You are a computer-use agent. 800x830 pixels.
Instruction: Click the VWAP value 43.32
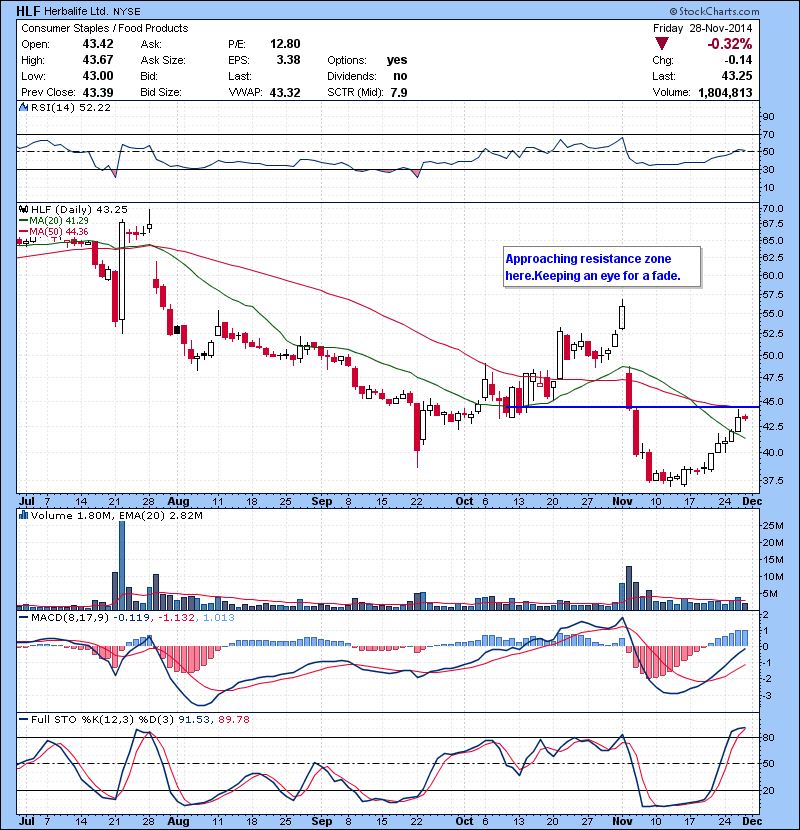pyautogui.click(x=285, y=92)
